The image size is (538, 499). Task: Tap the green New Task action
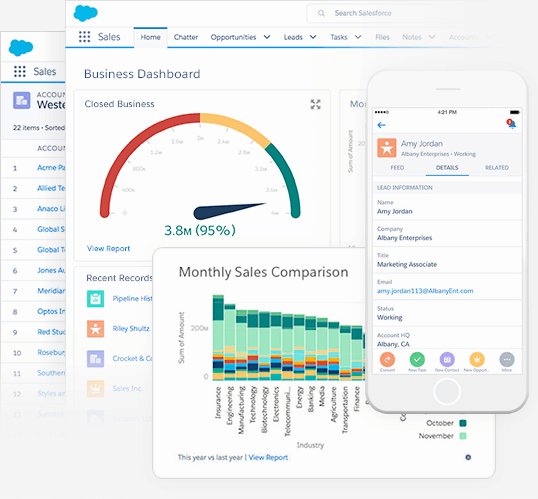tap(417, 360)
